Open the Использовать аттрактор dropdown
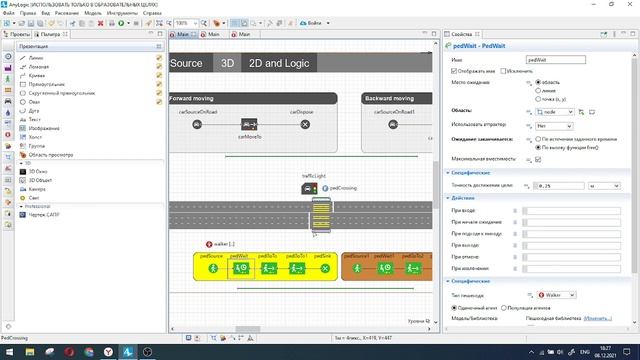The height and width of the screenshot is (360, 640). point(554,126)
